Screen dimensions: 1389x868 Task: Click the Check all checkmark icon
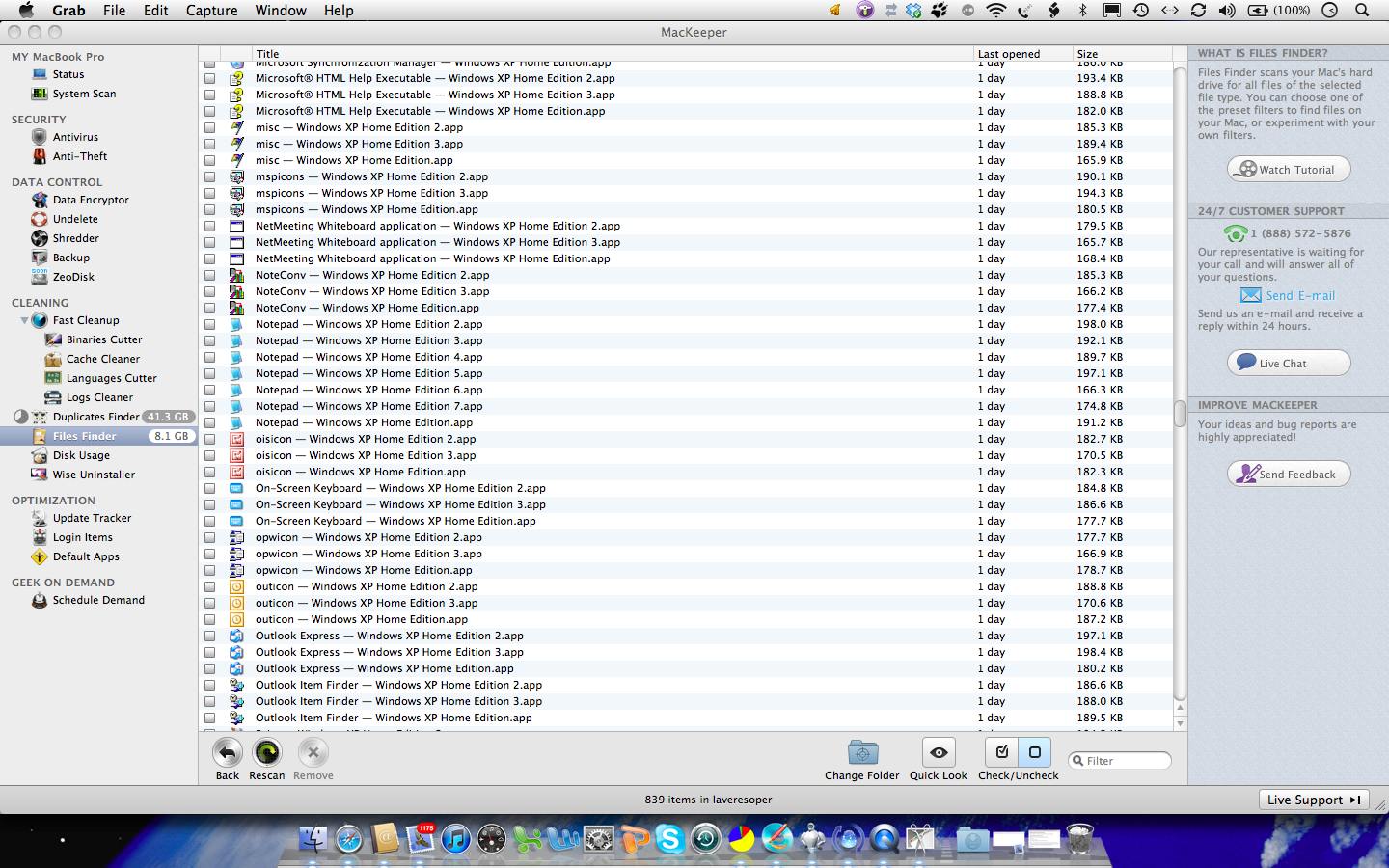click(x=1001, y=752)
